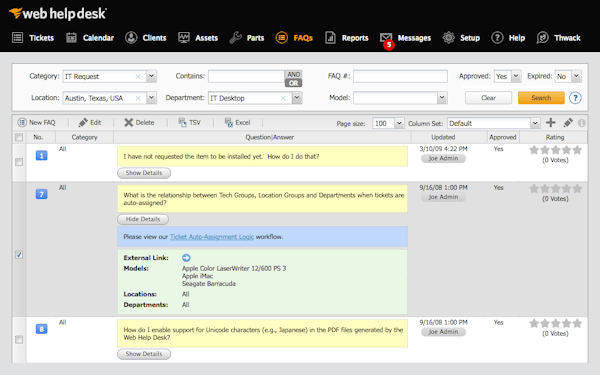
Task: Click the Clear button
Action: (x=488, y=98)
